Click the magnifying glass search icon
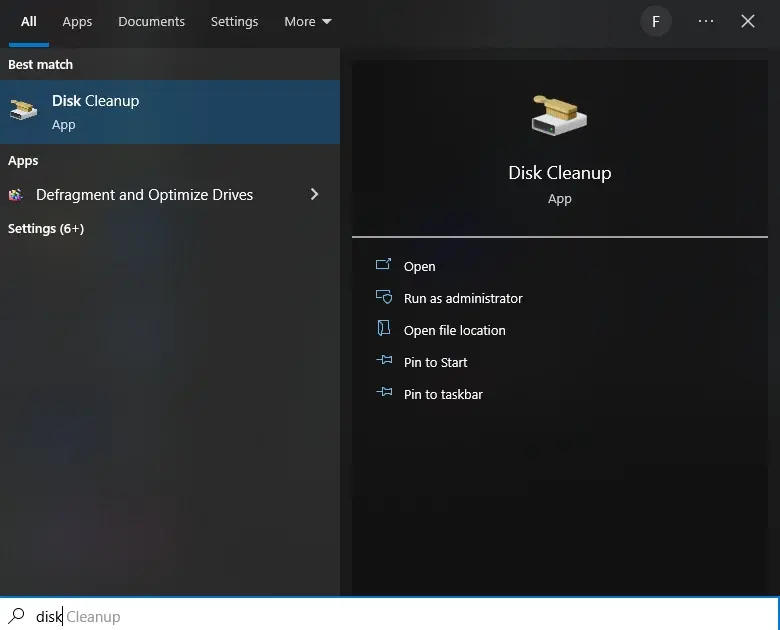Viewport: 780px width, 630px height. click(x=16, y=616)
